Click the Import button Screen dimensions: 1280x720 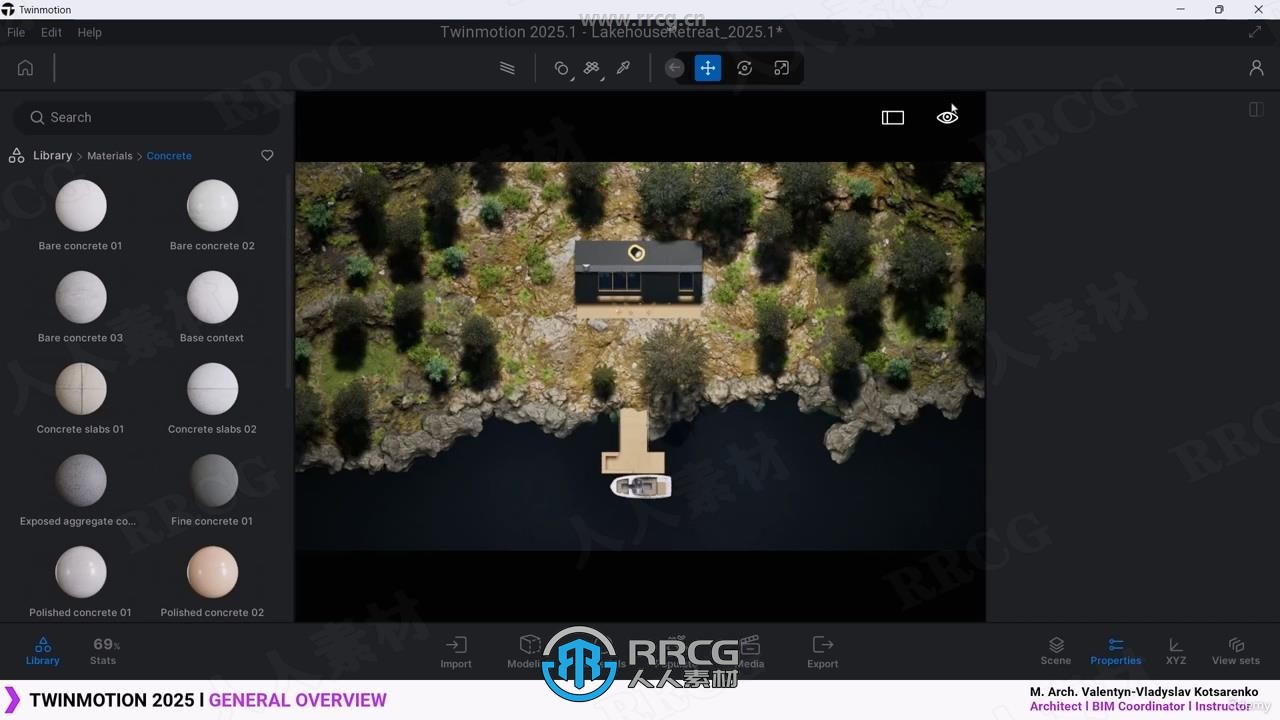tap(456, 651)
